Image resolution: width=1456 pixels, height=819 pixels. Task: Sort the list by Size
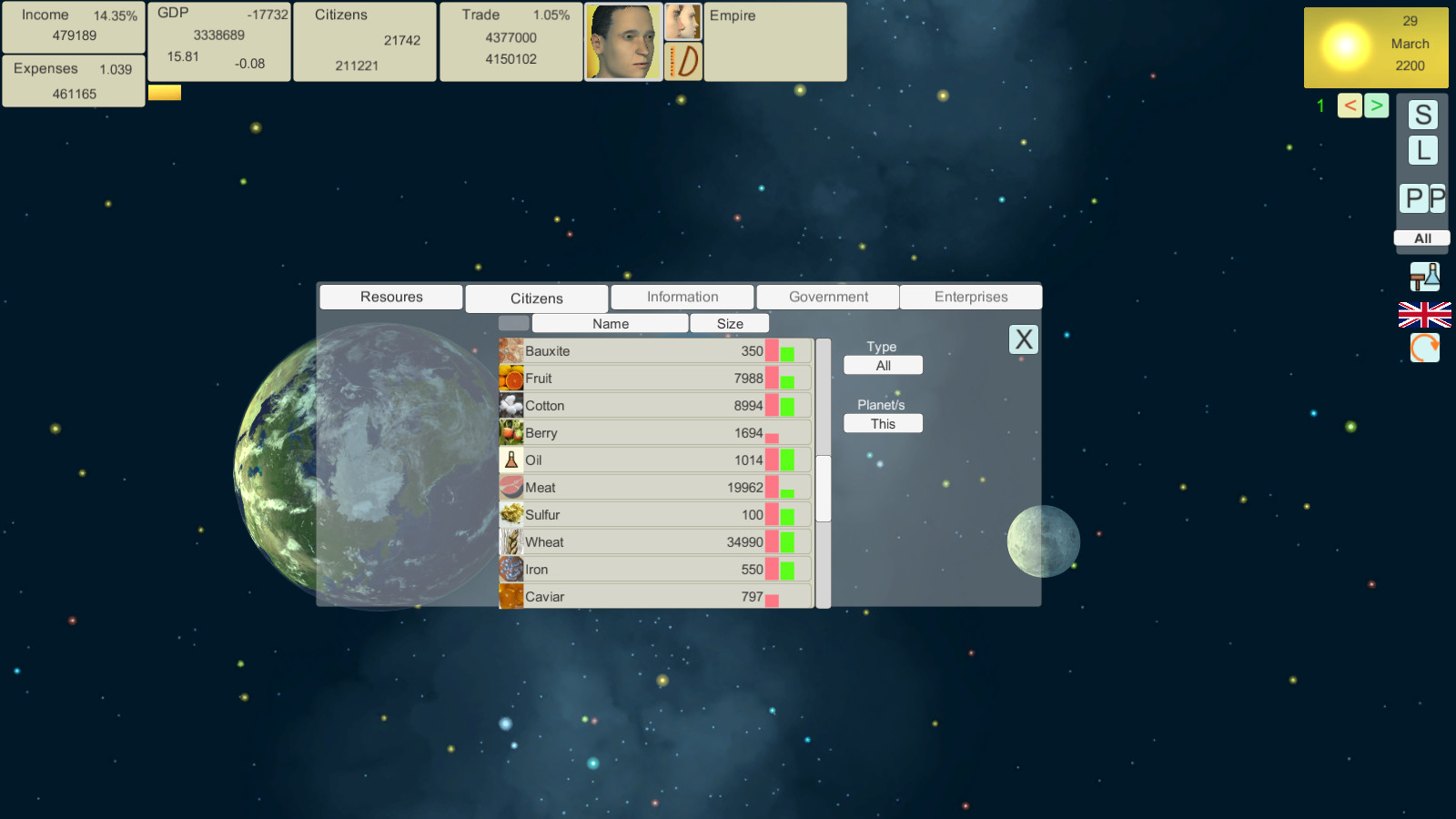pos(730,324)
